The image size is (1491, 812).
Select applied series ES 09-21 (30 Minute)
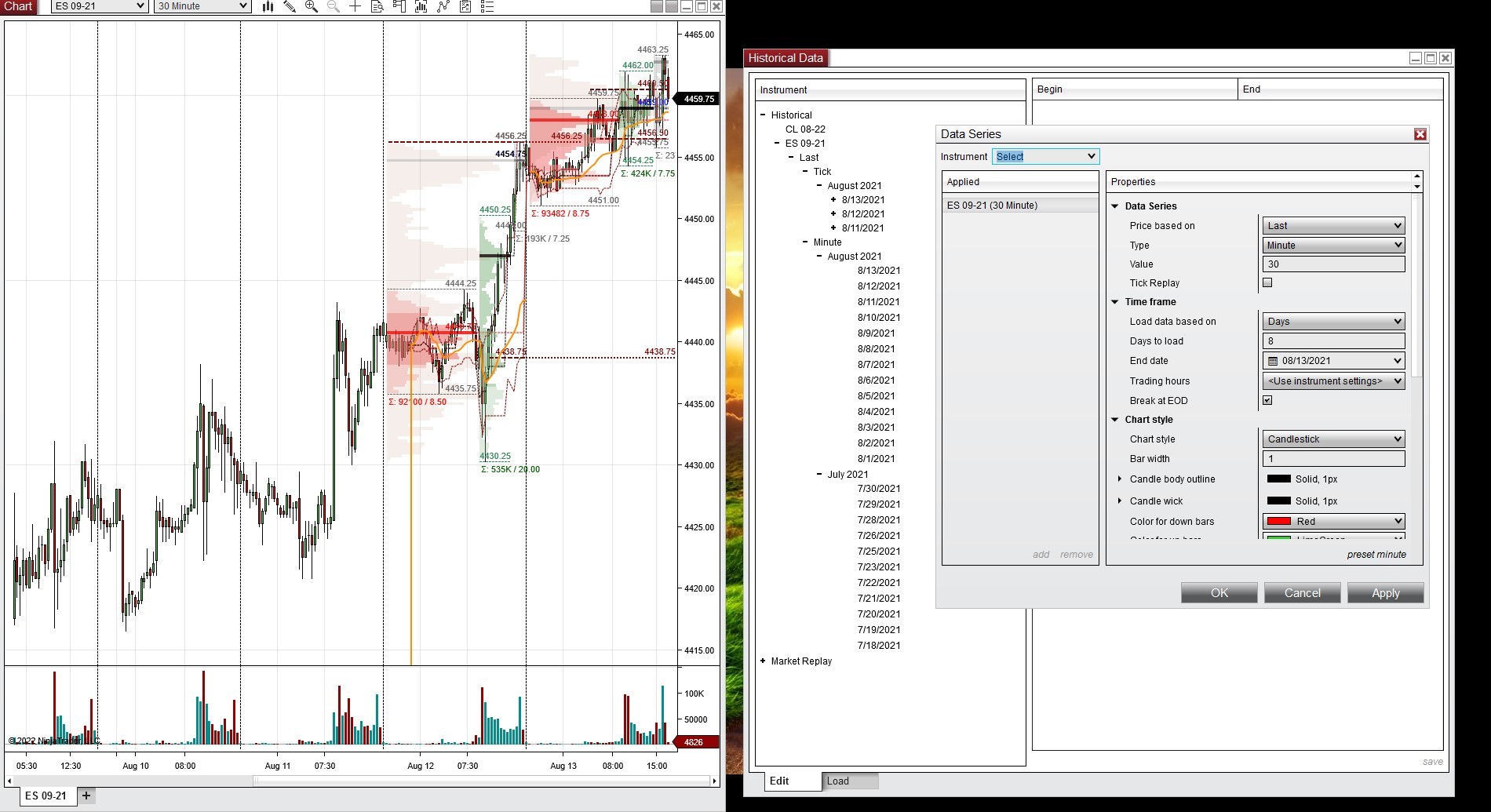pyautogui.click(x=1020, y=206)
